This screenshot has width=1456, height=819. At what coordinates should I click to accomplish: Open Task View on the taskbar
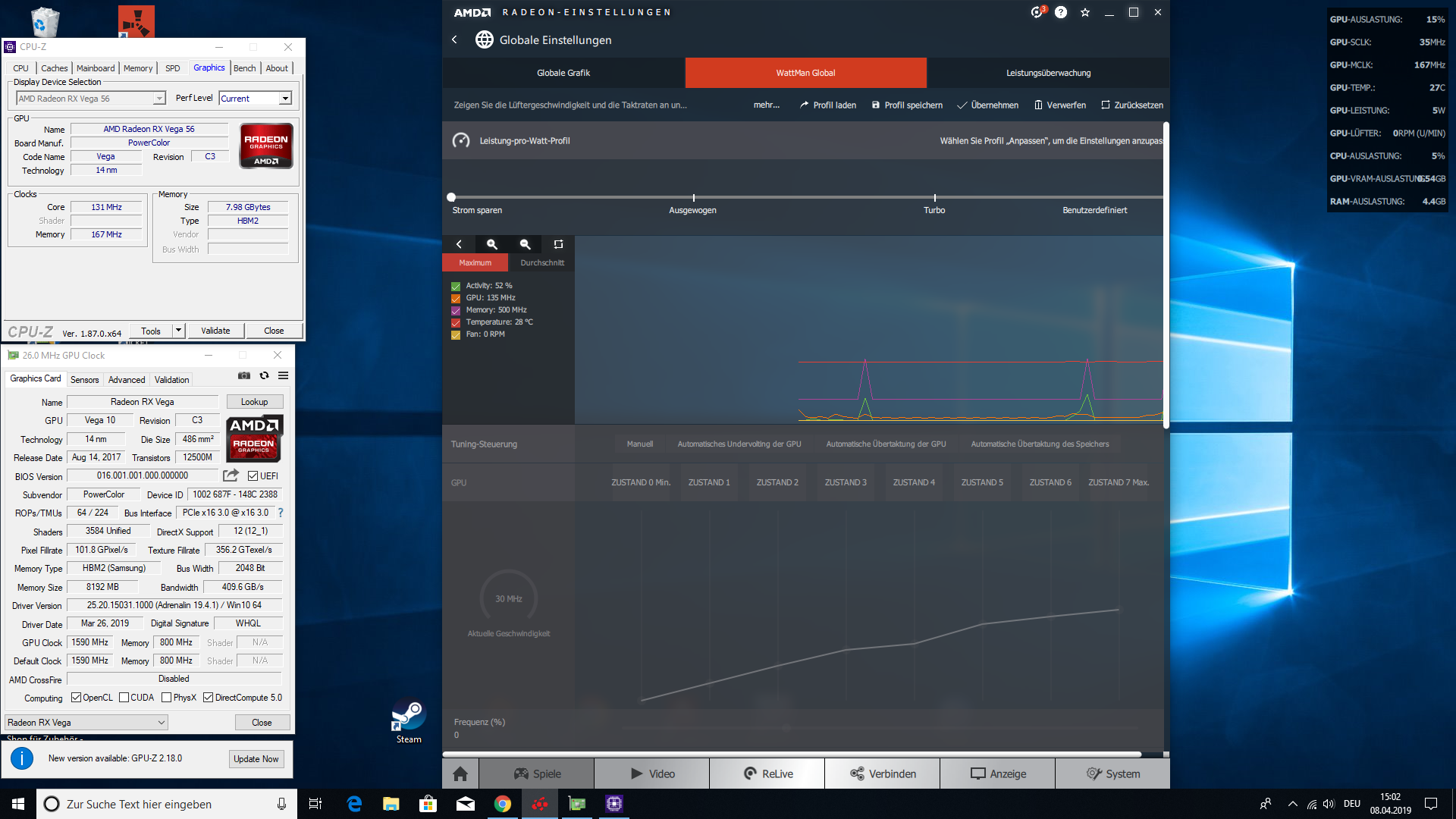pyautogui.click(x=315, y=804)
